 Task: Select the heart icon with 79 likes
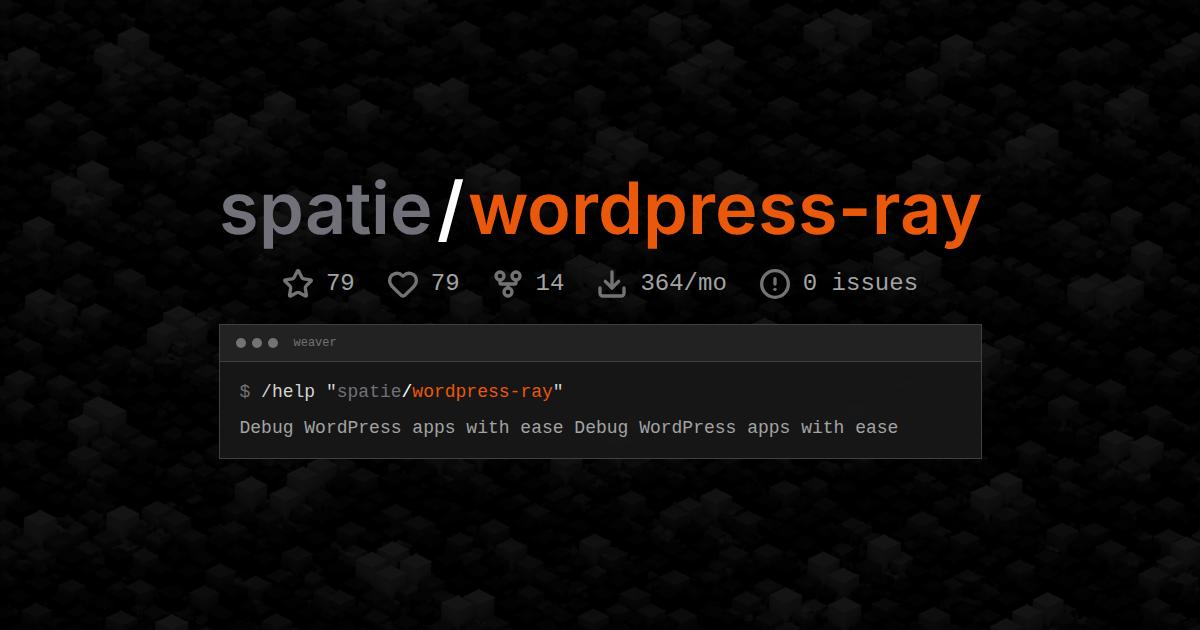point(403,283)
